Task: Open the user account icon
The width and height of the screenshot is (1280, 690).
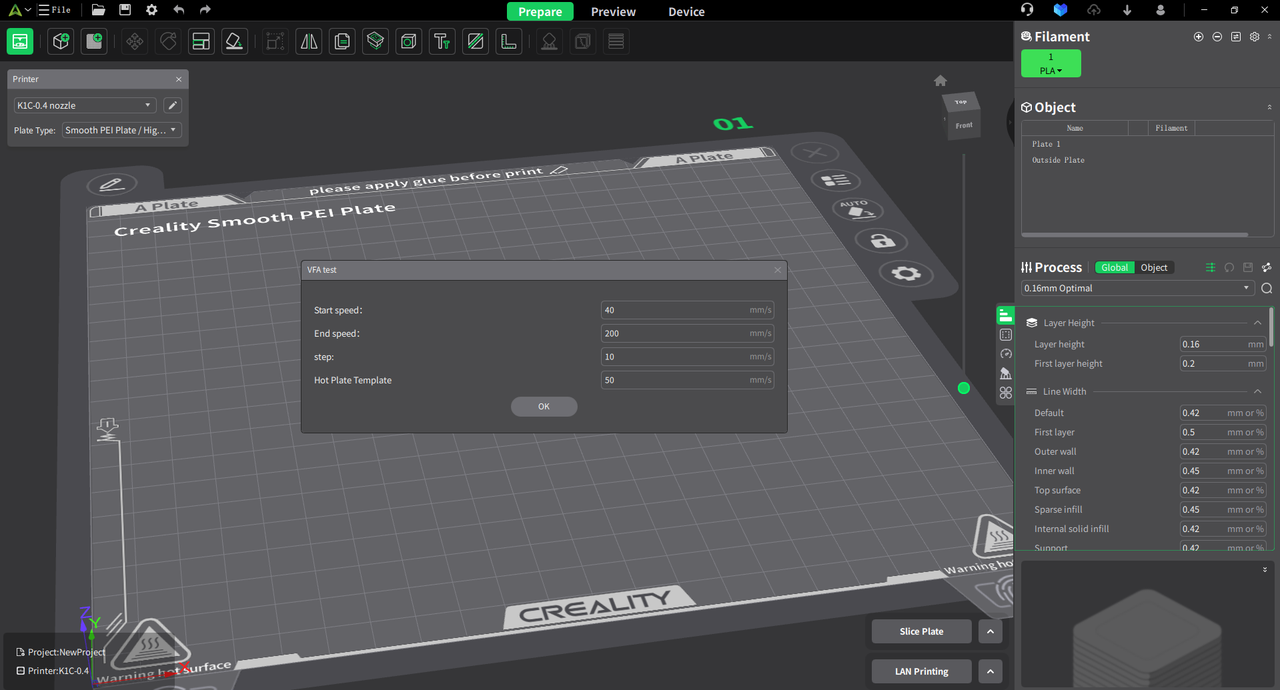Action: [x=1160, y=10]
